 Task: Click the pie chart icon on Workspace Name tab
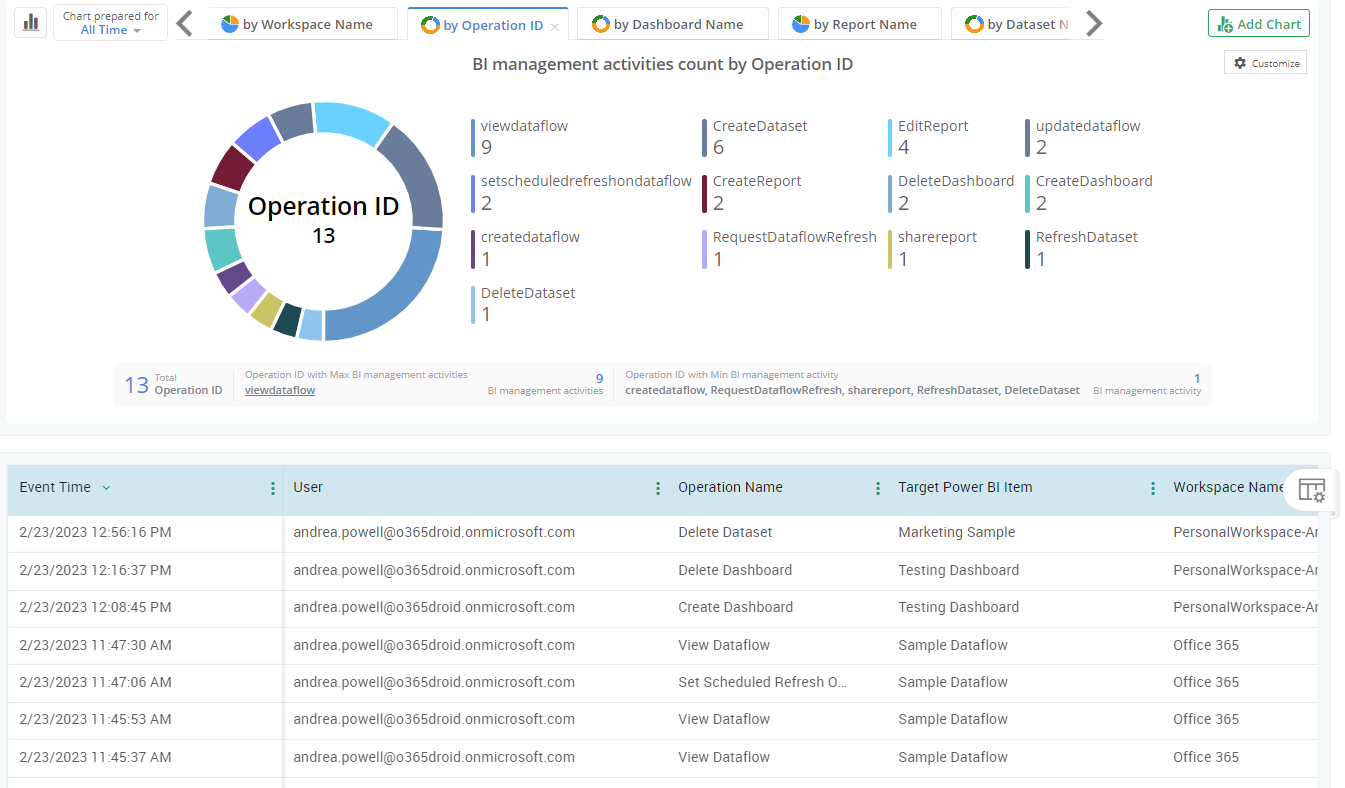pos(232,23)
